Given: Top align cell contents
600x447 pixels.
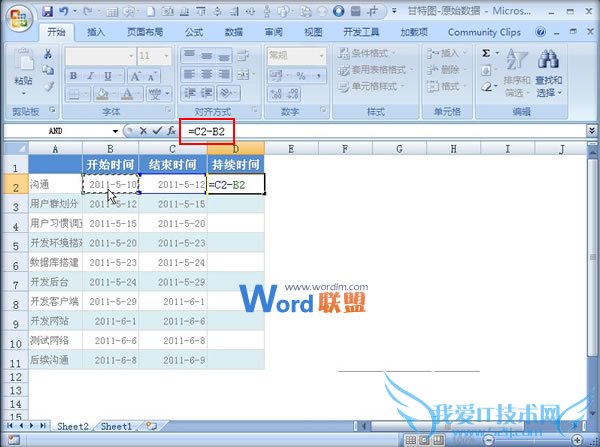Looking at the screenshot, I should [x=189, y=55].
